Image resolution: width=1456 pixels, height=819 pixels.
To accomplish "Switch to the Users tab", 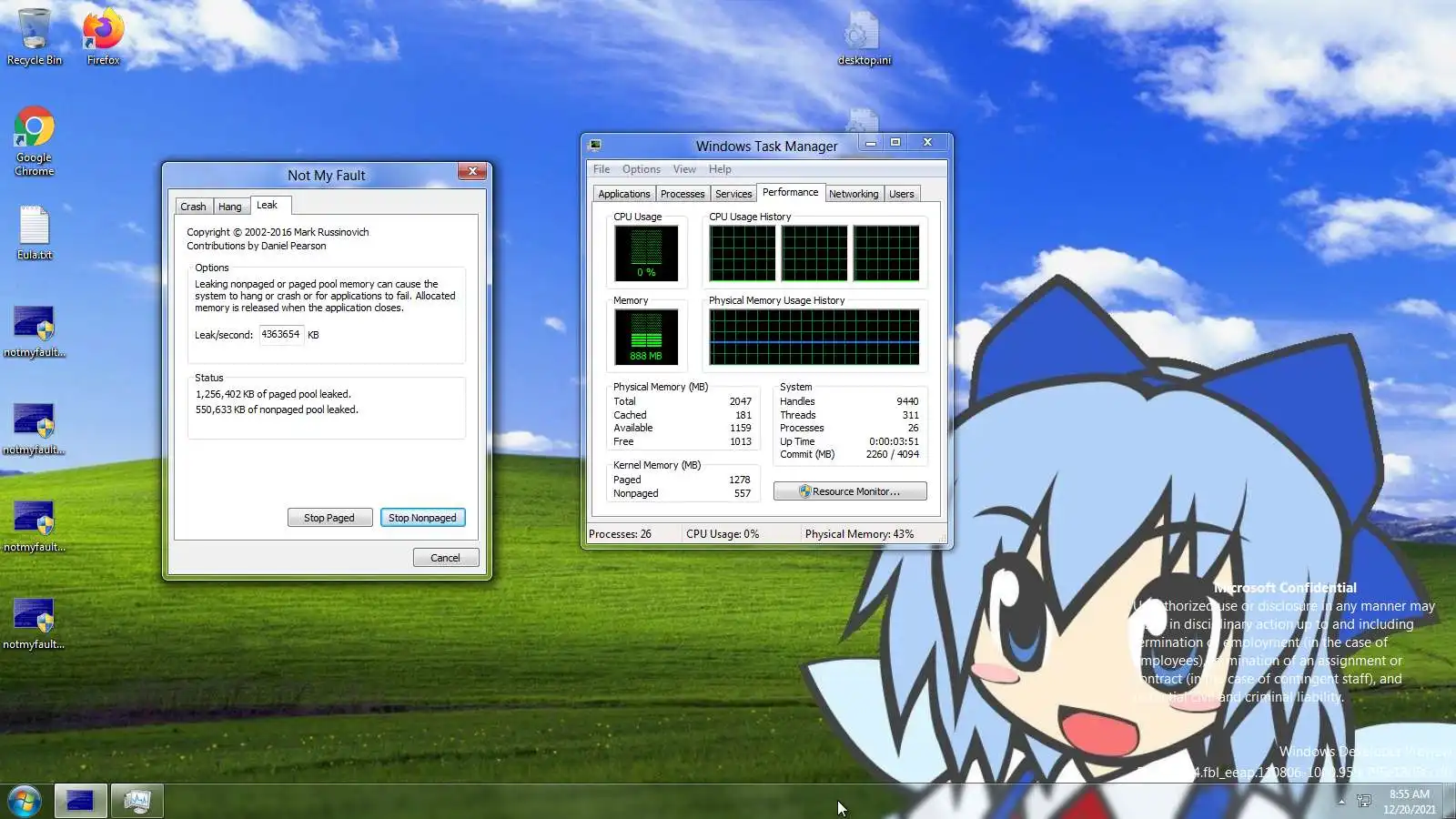I will (x=902, y=194).
